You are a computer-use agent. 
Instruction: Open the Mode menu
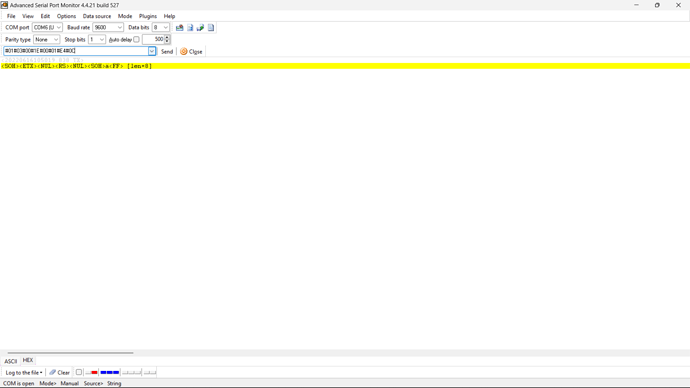(x=125, y=16)
